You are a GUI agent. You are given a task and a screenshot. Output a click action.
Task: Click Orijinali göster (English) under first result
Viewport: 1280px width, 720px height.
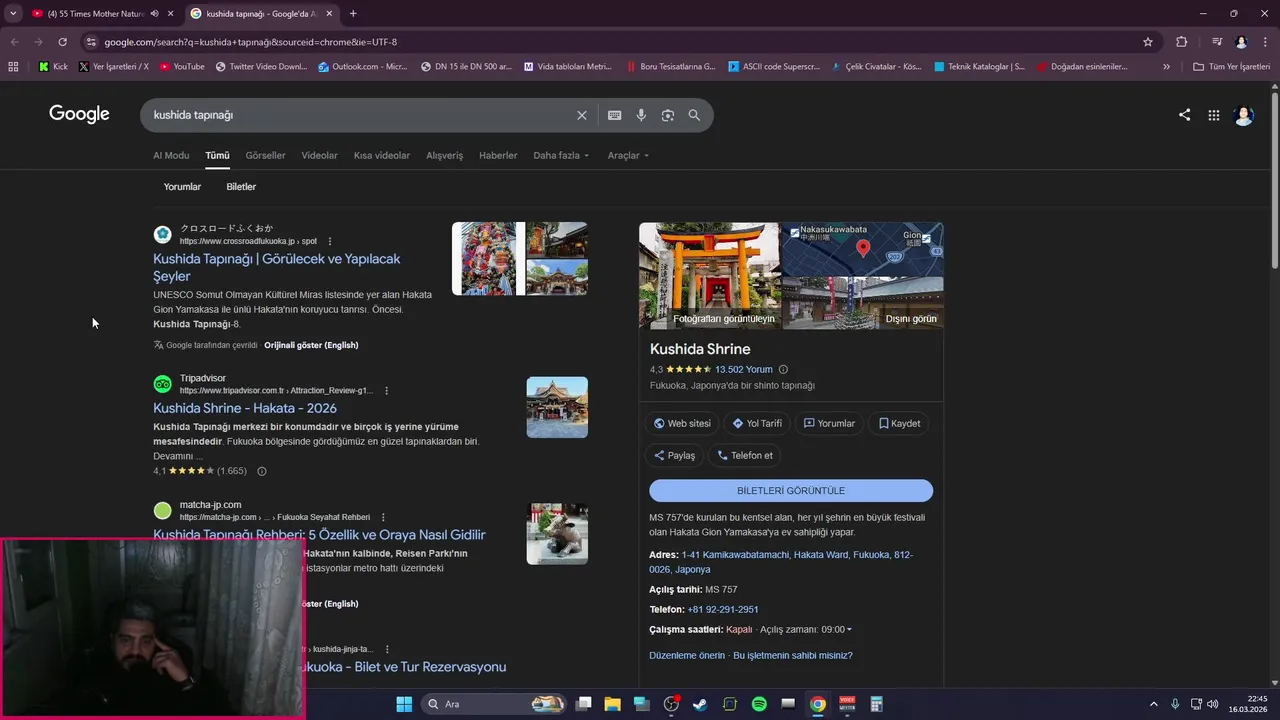pyautogui.click(x=311, y=345)
